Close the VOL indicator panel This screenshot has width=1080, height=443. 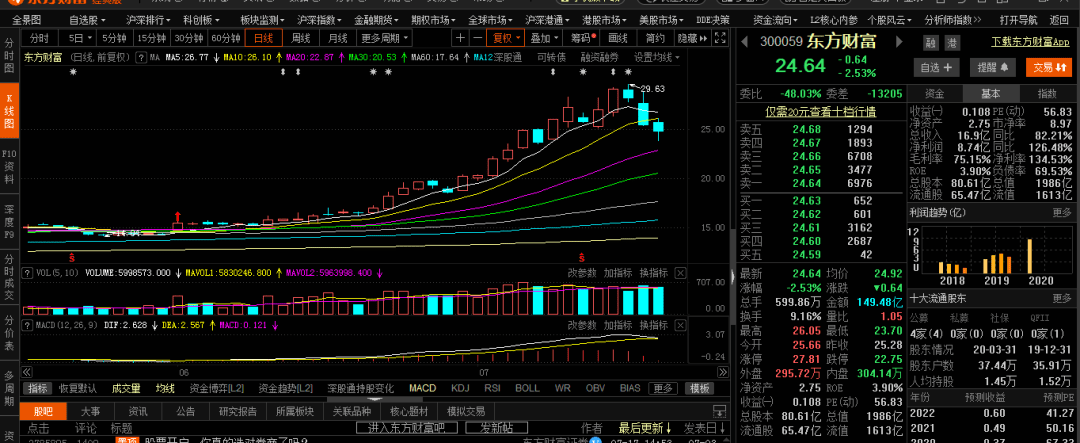tap(680, 272)
